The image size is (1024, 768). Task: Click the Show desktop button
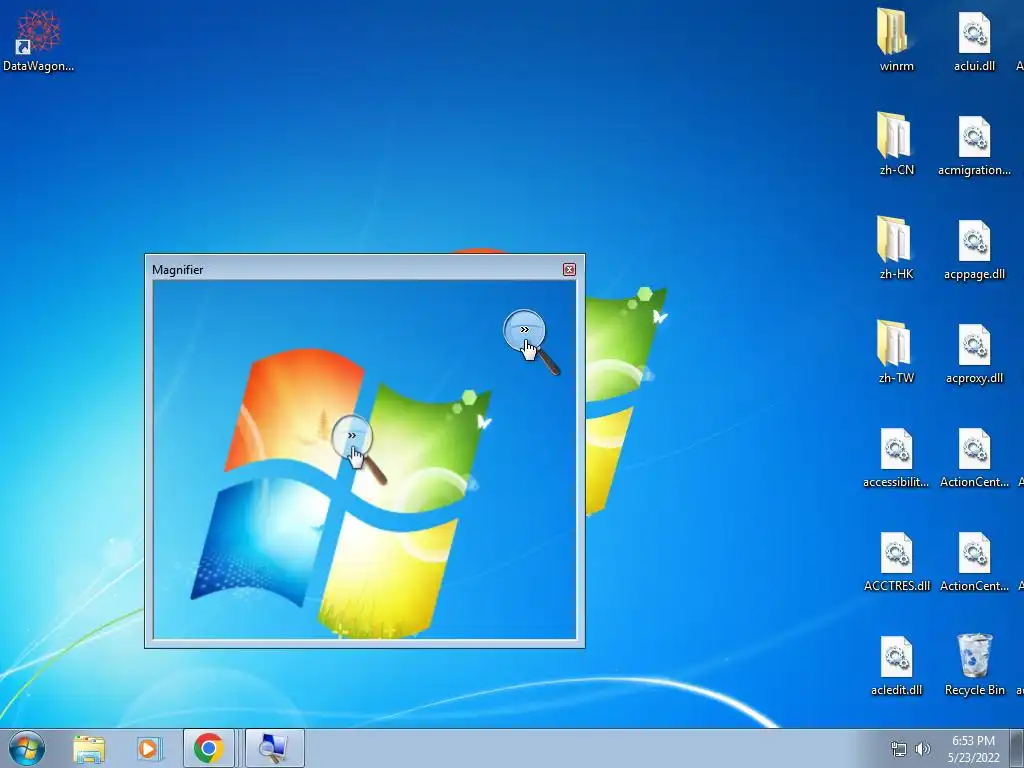click(x=1017, y=748)
